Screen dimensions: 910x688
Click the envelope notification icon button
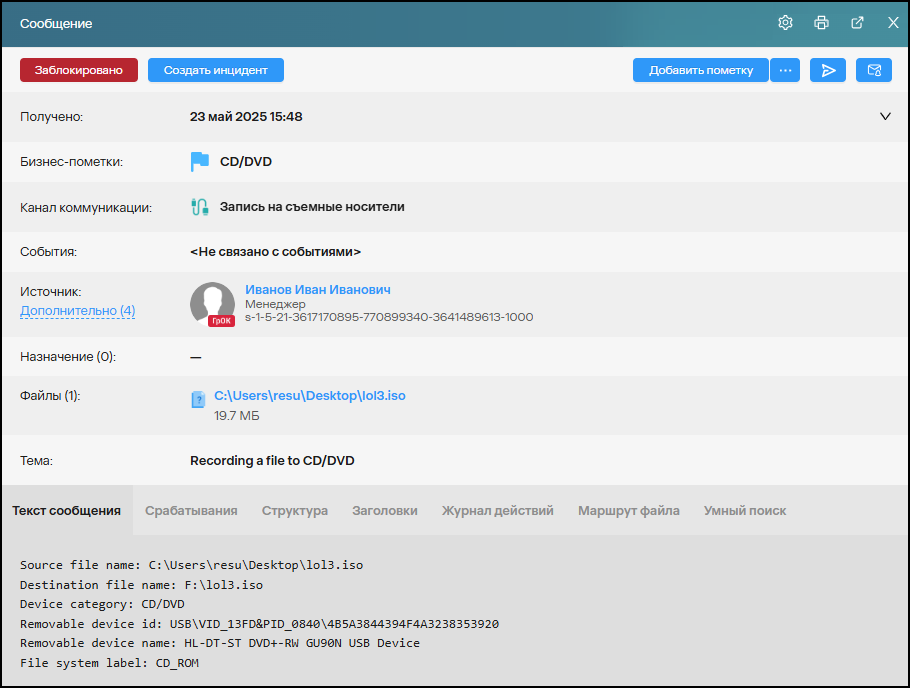coord(874,70)
